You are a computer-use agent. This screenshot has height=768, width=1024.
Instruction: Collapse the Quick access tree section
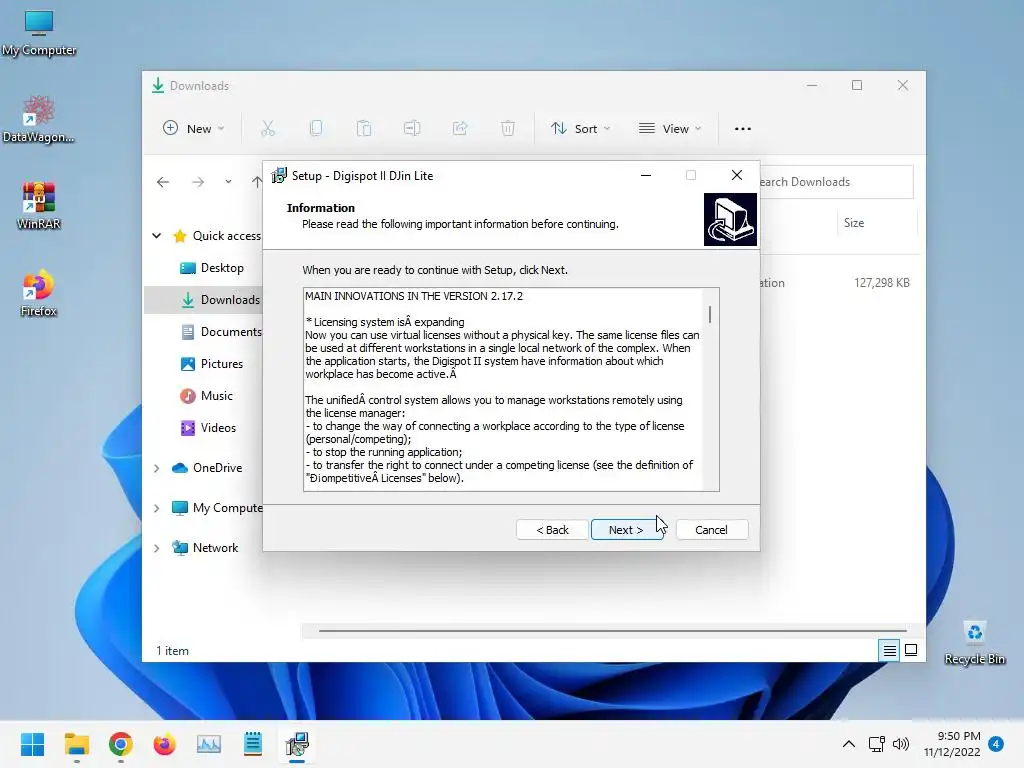[x=157, y=236]
